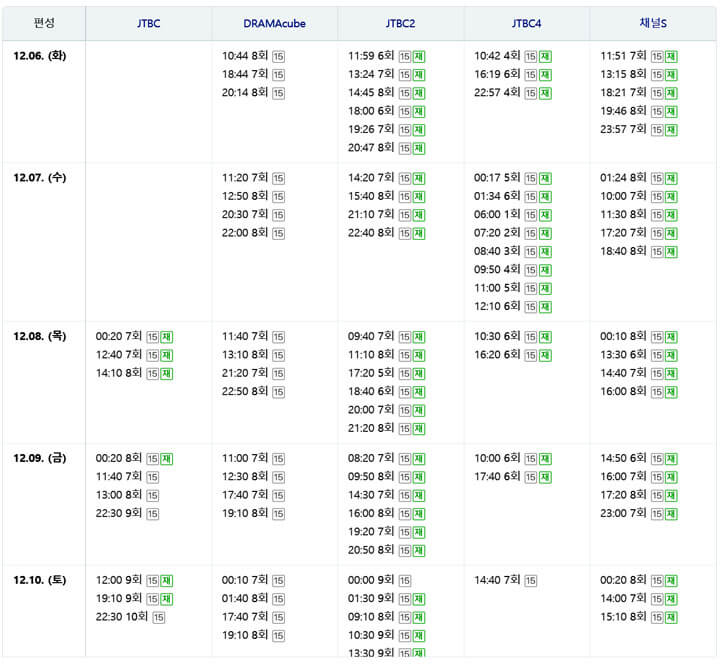Select DRAMAcube 12:30 8회 entry
The image size is (720, 665).
point(245,476)
